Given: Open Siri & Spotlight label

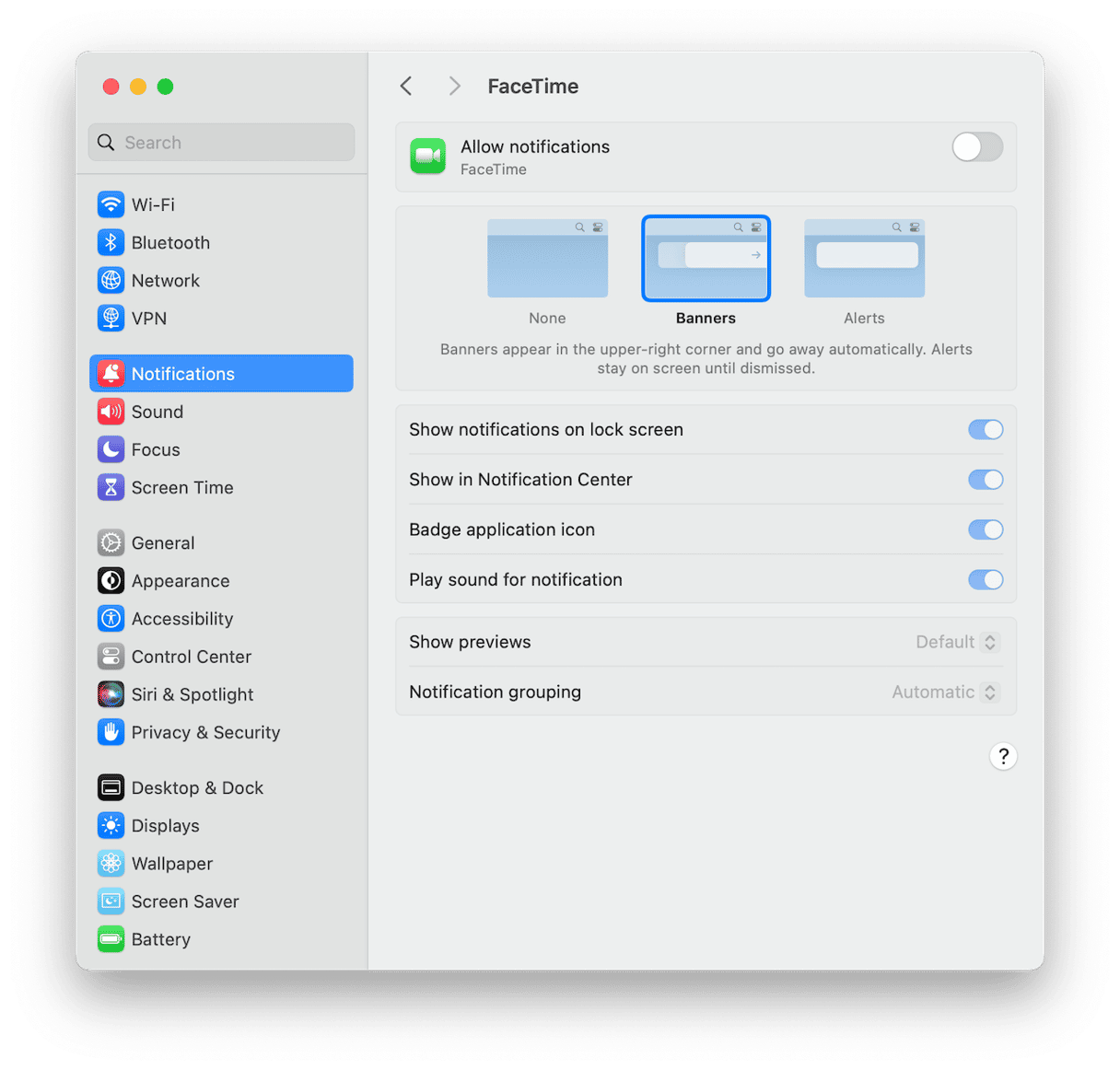Looking at the screenshot, I should click(192, 694).
